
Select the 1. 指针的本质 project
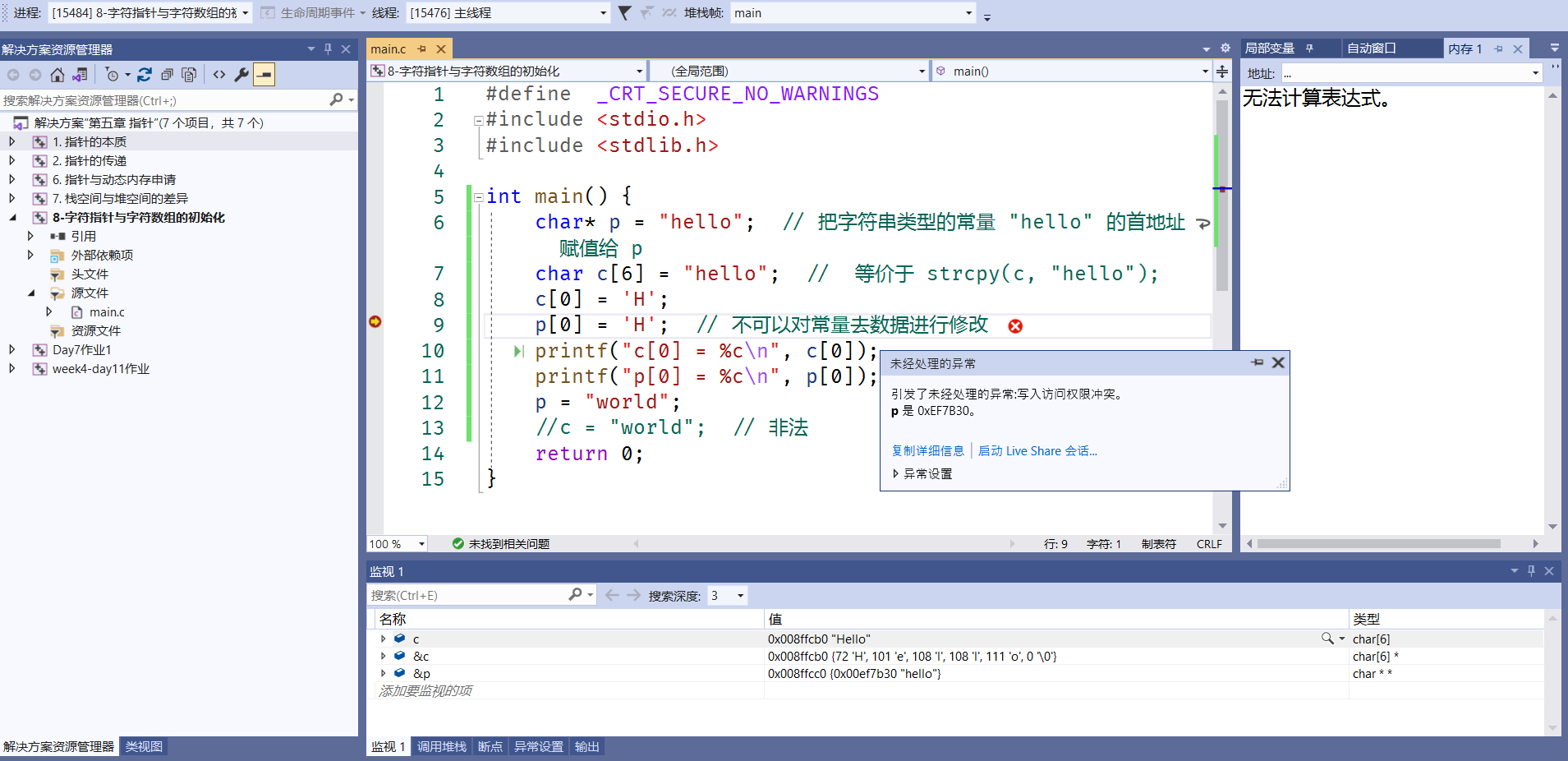(90, 141)
